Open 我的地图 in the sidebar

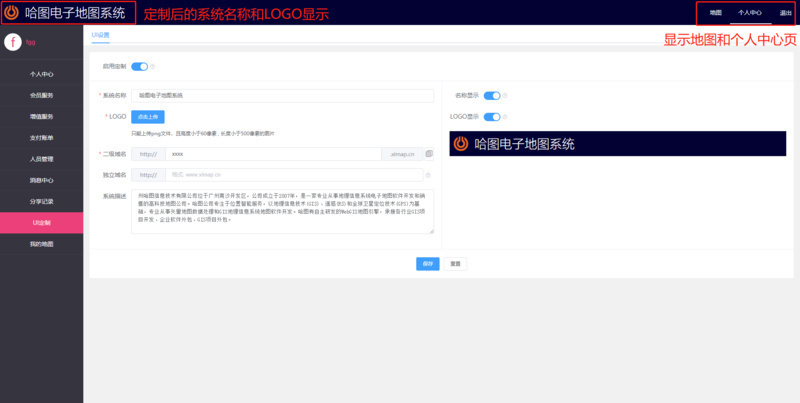click(x=41, y=244)
